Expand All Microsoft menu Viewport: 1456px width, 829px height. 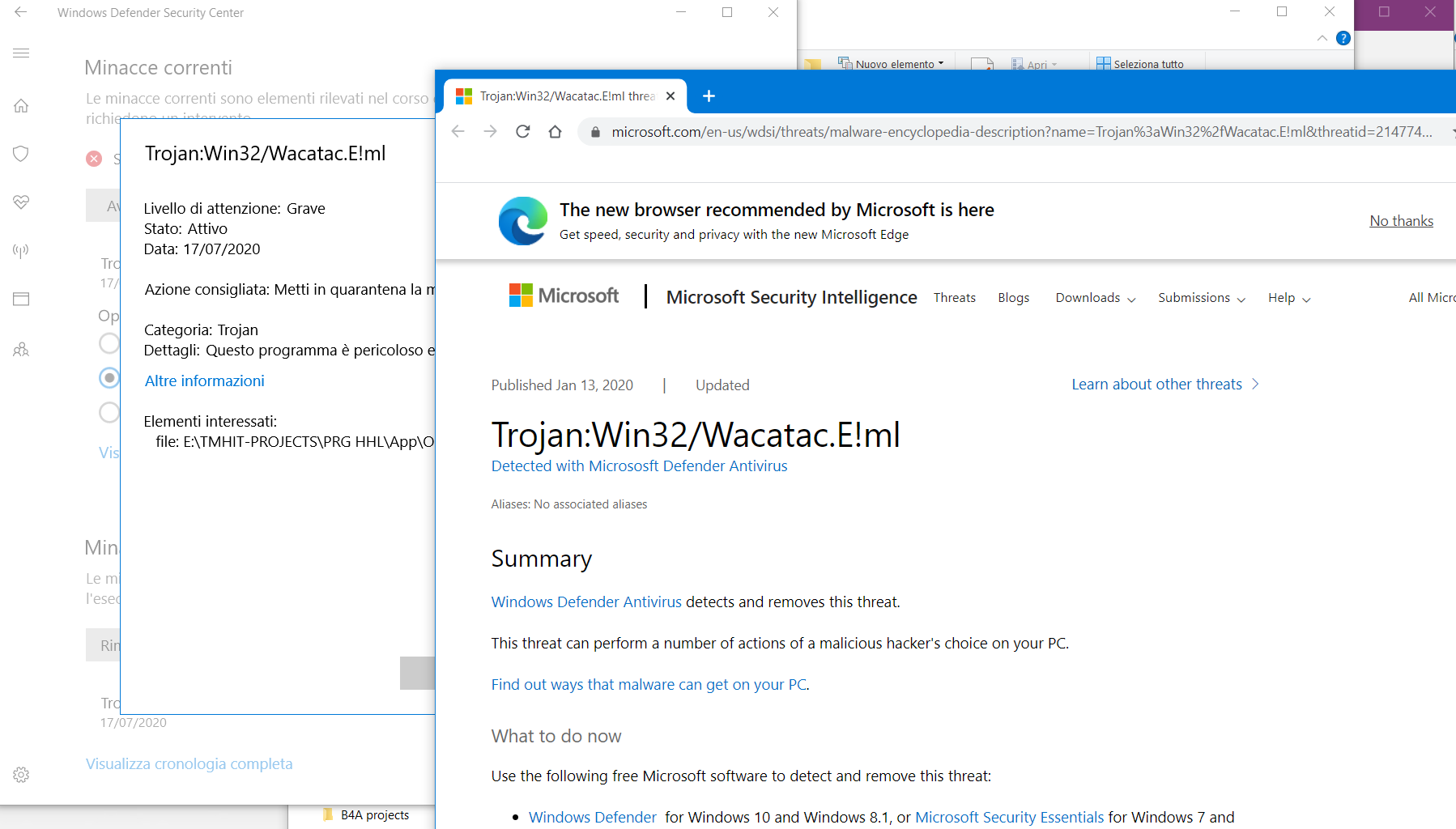coord(1432,298)
